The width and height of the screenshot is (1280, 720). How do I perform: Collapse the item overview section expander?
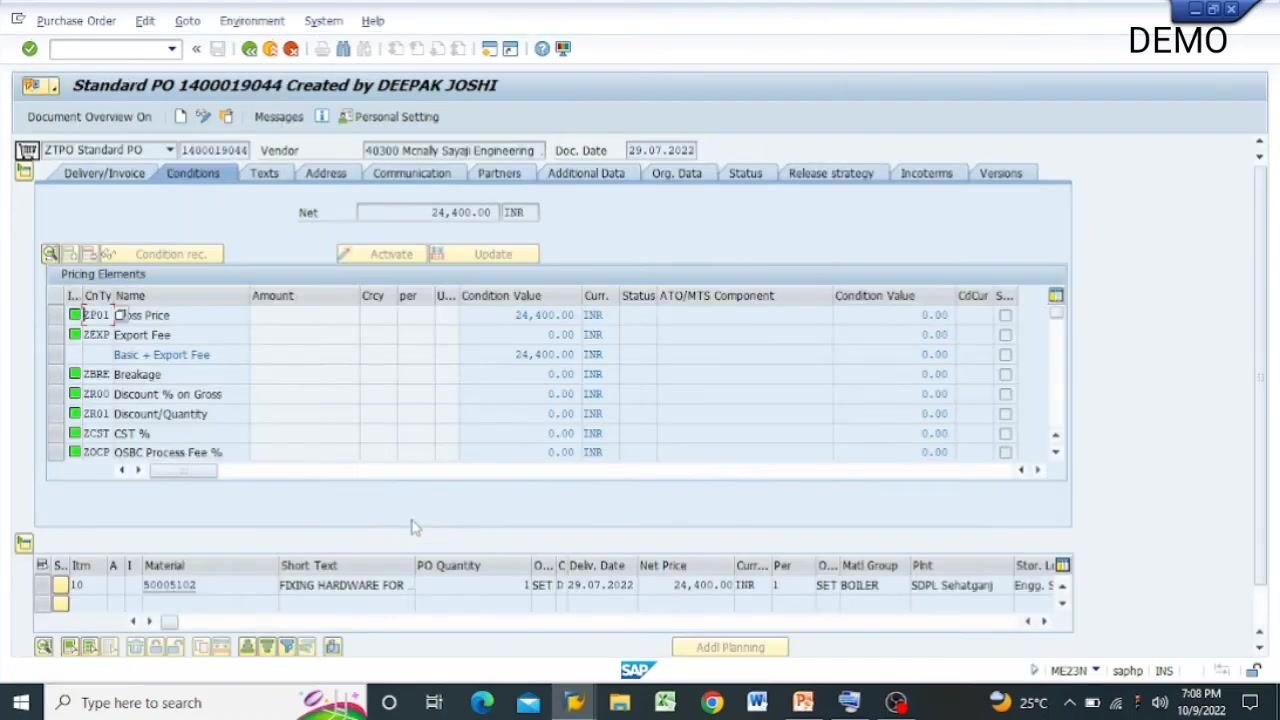[x=24, y=543]
